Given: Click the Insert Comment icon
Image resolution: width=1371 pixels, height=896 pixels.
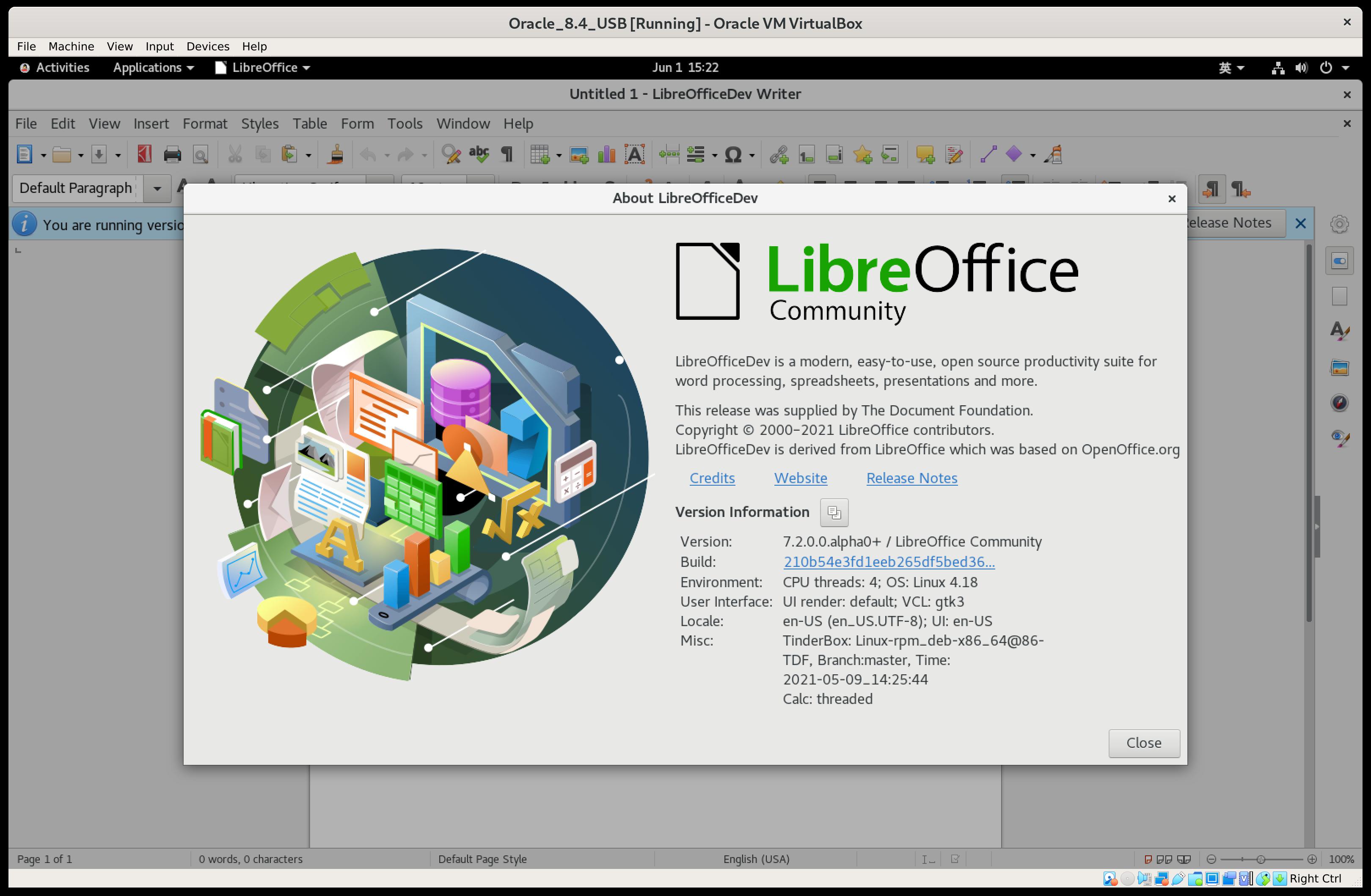Looking at the screenshot, I should tap(925, 154).
